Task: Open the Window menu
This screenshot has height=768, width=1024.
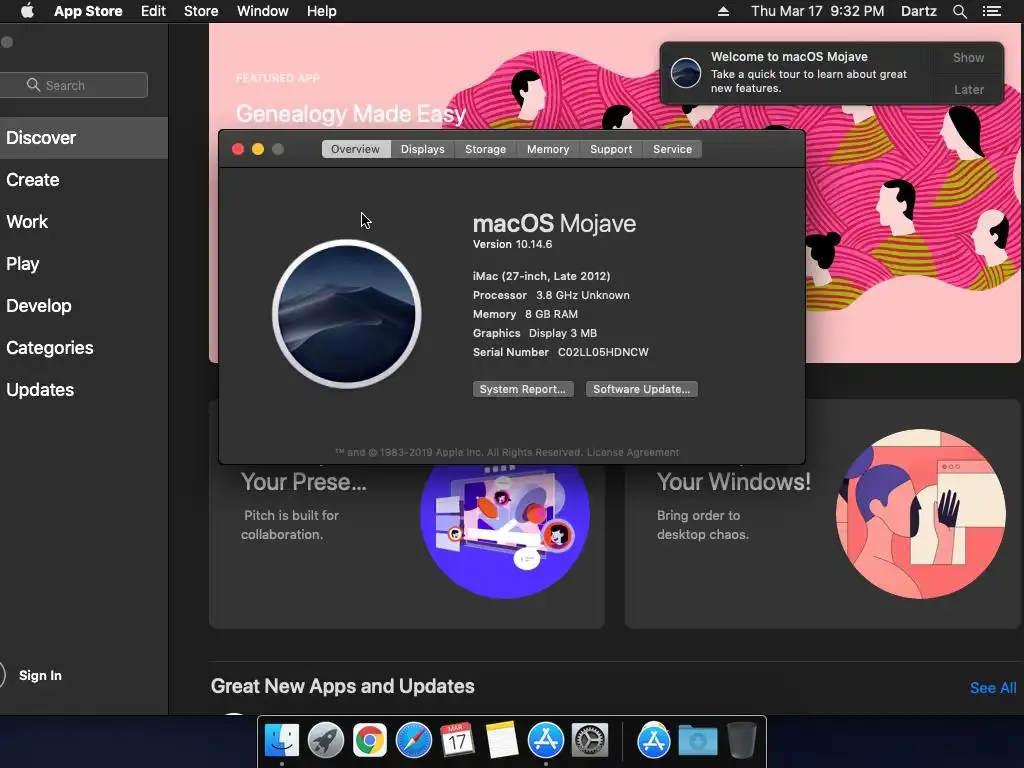Action: [263, 11]
